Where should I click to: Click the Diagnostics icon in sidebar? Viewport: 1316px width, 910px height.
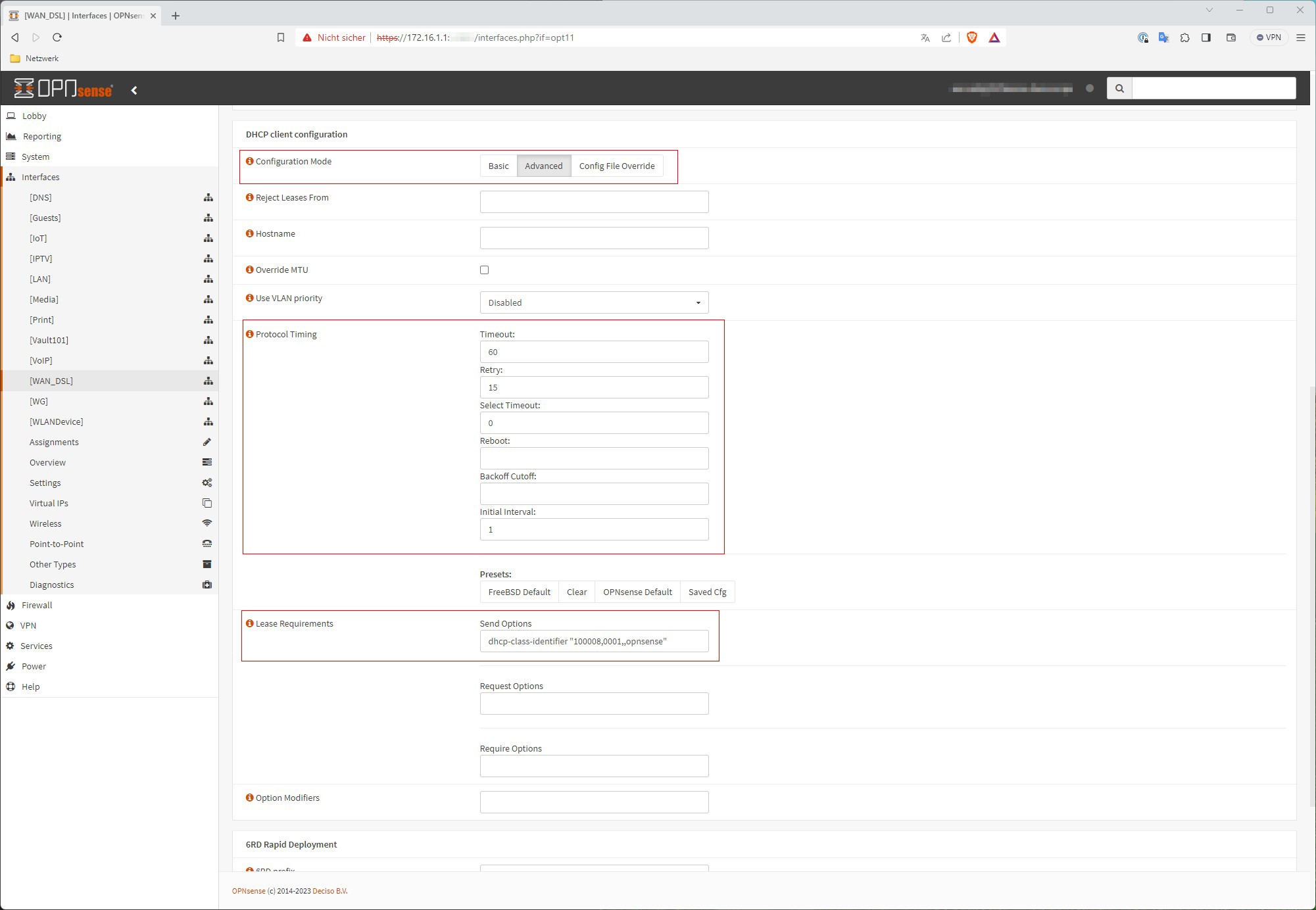coord(207,585)
